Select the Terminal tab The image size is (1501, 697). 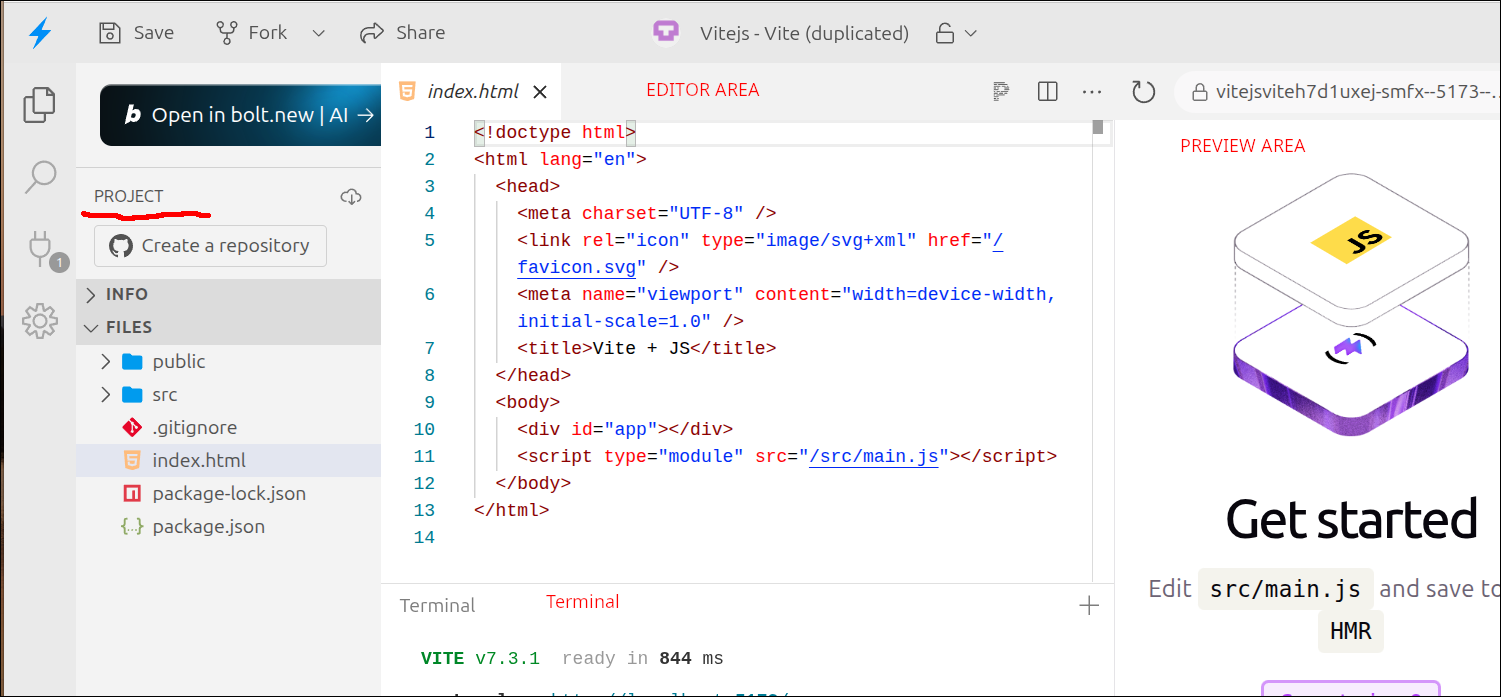pos(438,605)
